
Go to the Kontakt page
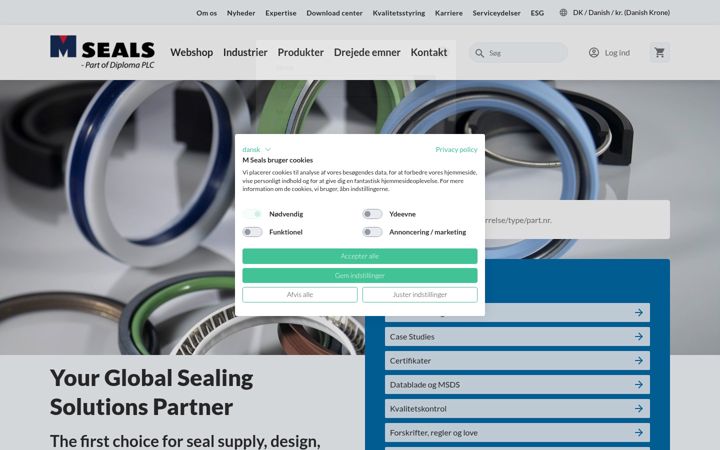[429, 52]
